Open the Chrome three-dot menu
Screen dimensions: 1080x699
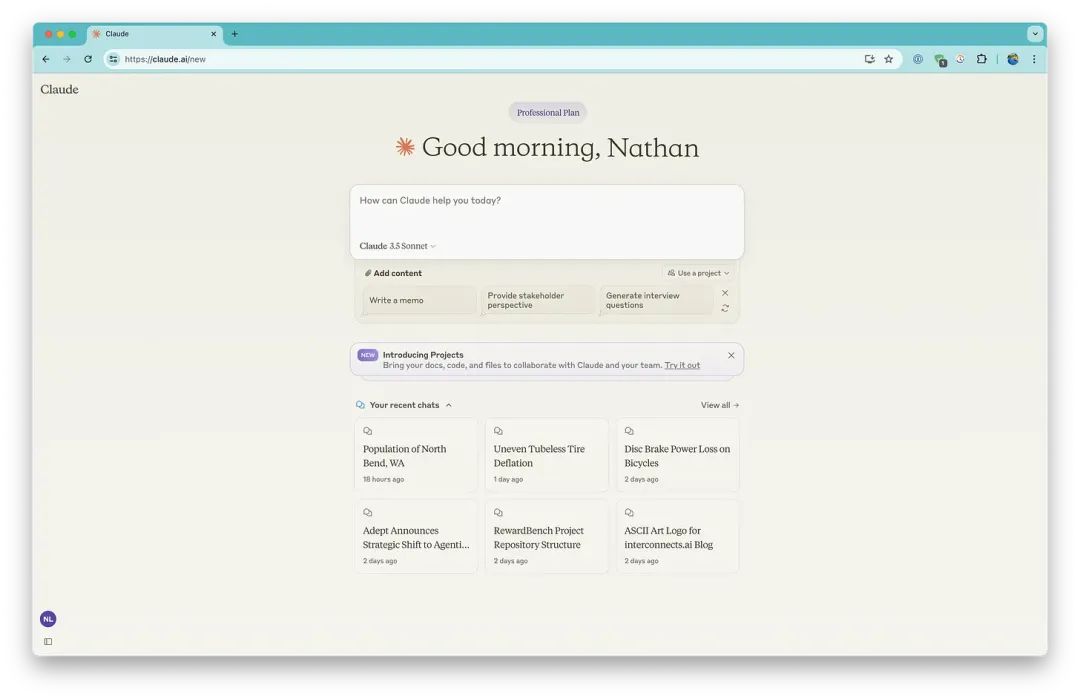[x=1034, y=59]
